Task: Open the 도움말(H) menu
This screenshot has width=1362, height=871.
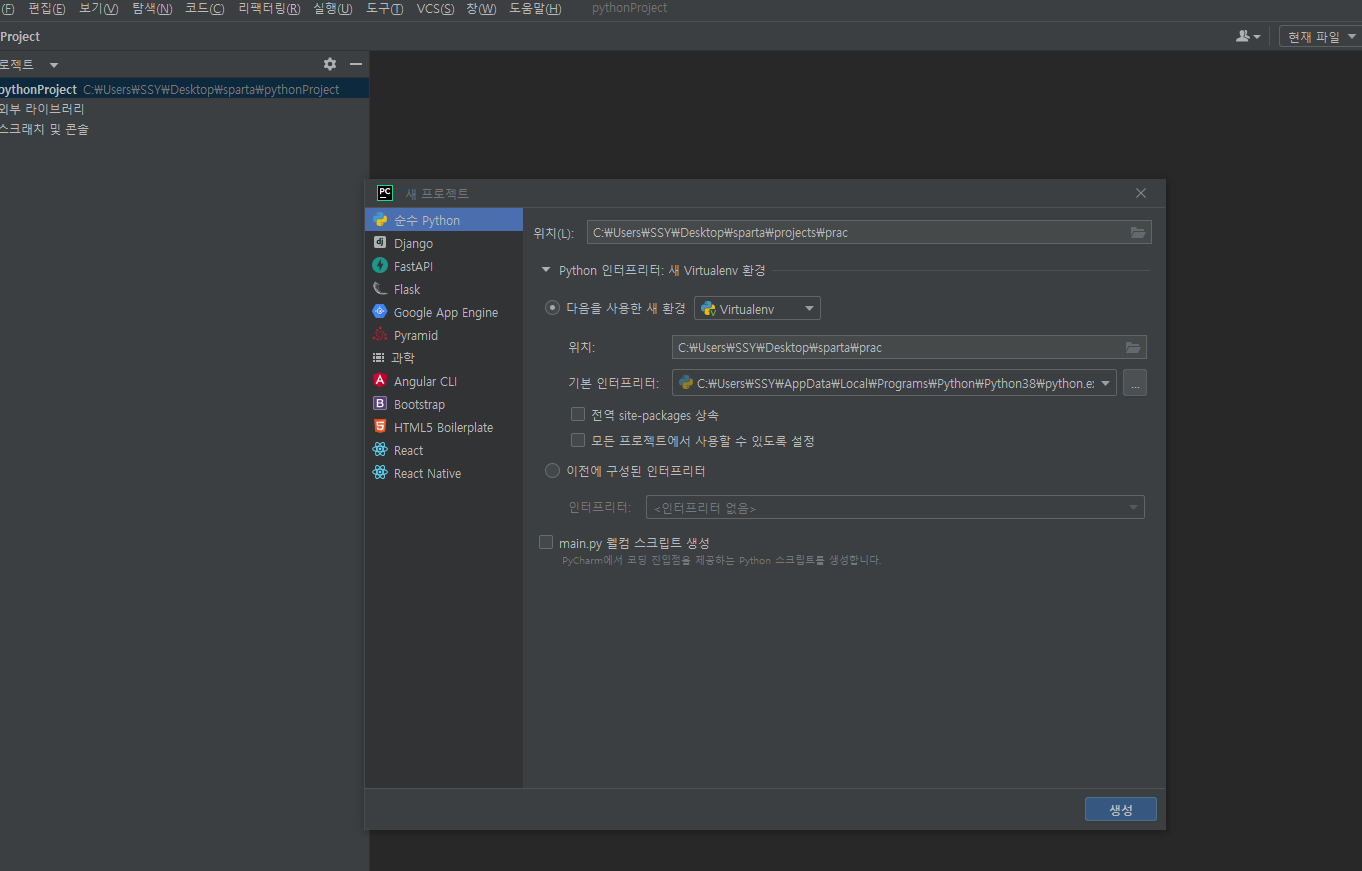Action: [x=535, y=9]
